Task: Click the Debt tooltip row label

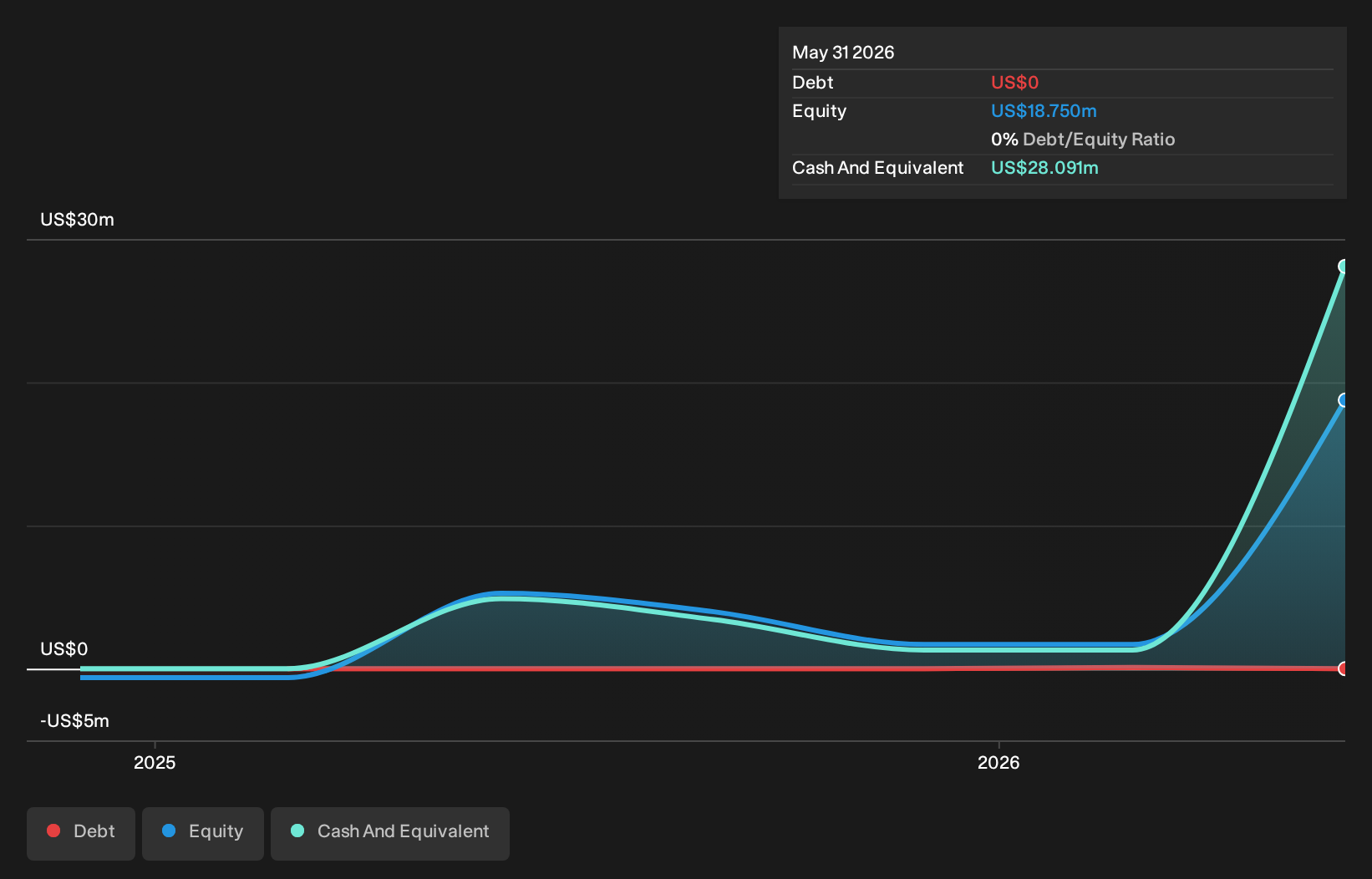Action: (x=812, y=83)
